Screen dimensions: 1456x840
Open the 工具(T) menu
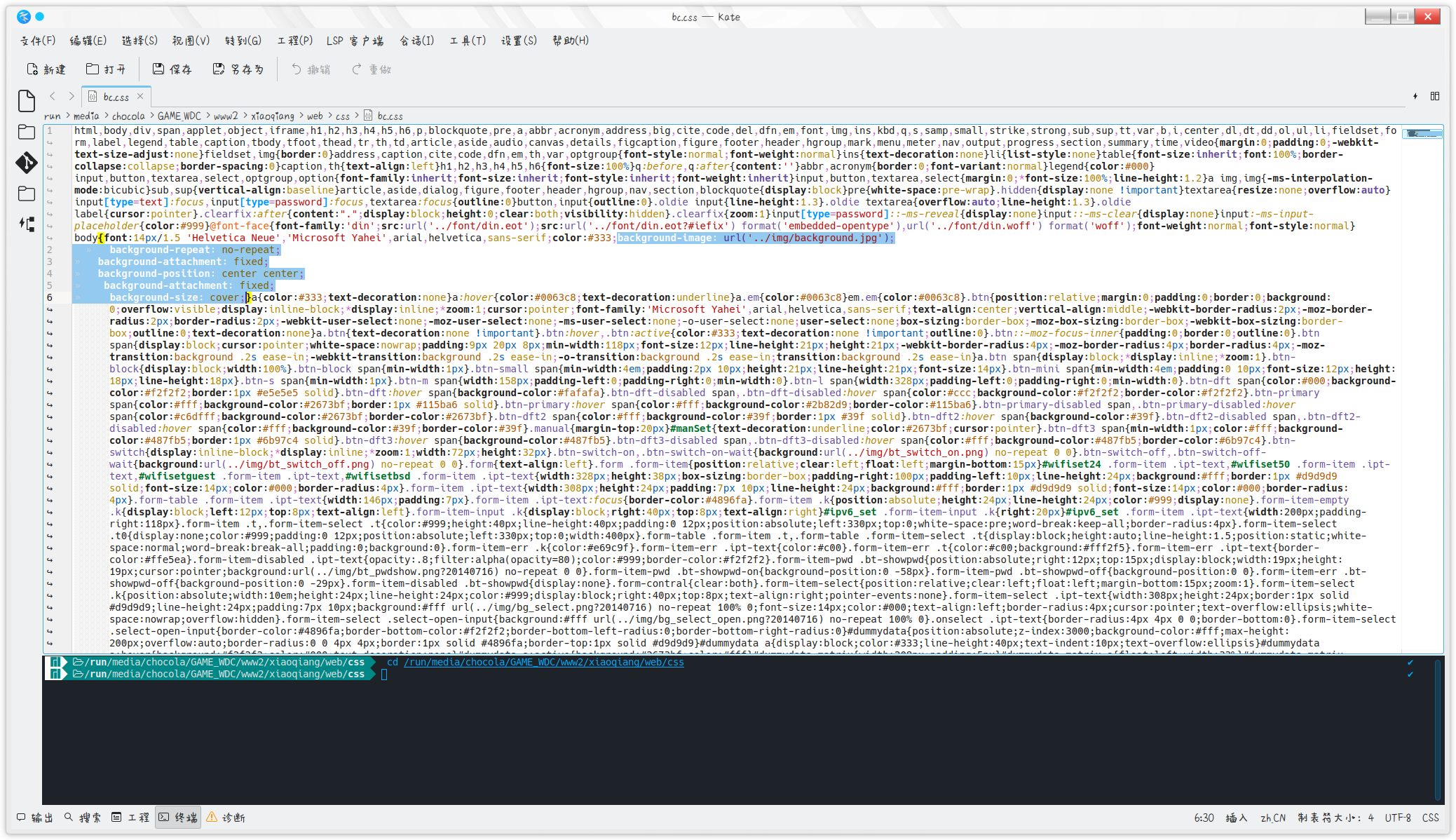tap(468, 41)
